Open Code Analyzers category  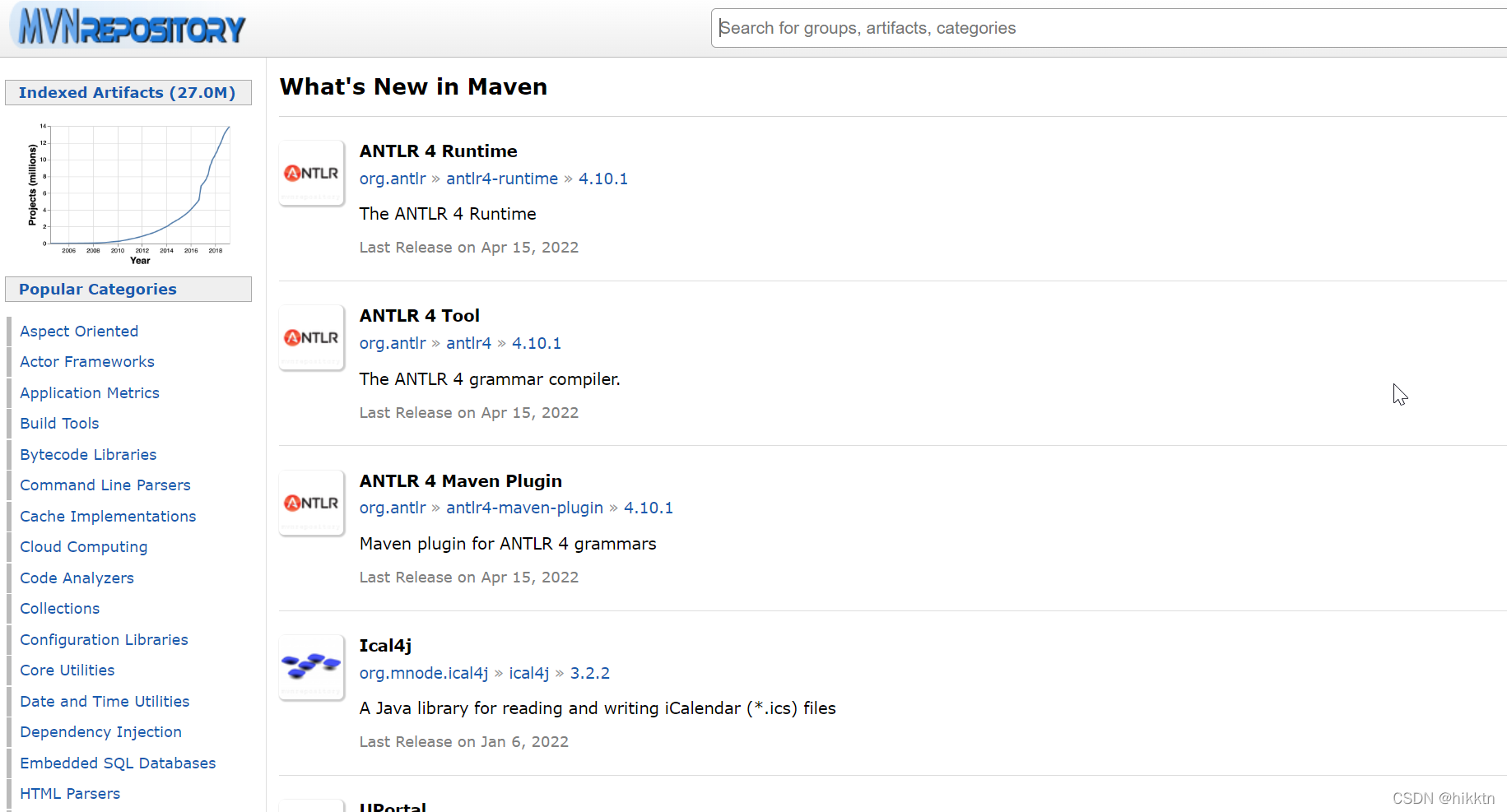(x=77, y=578)
